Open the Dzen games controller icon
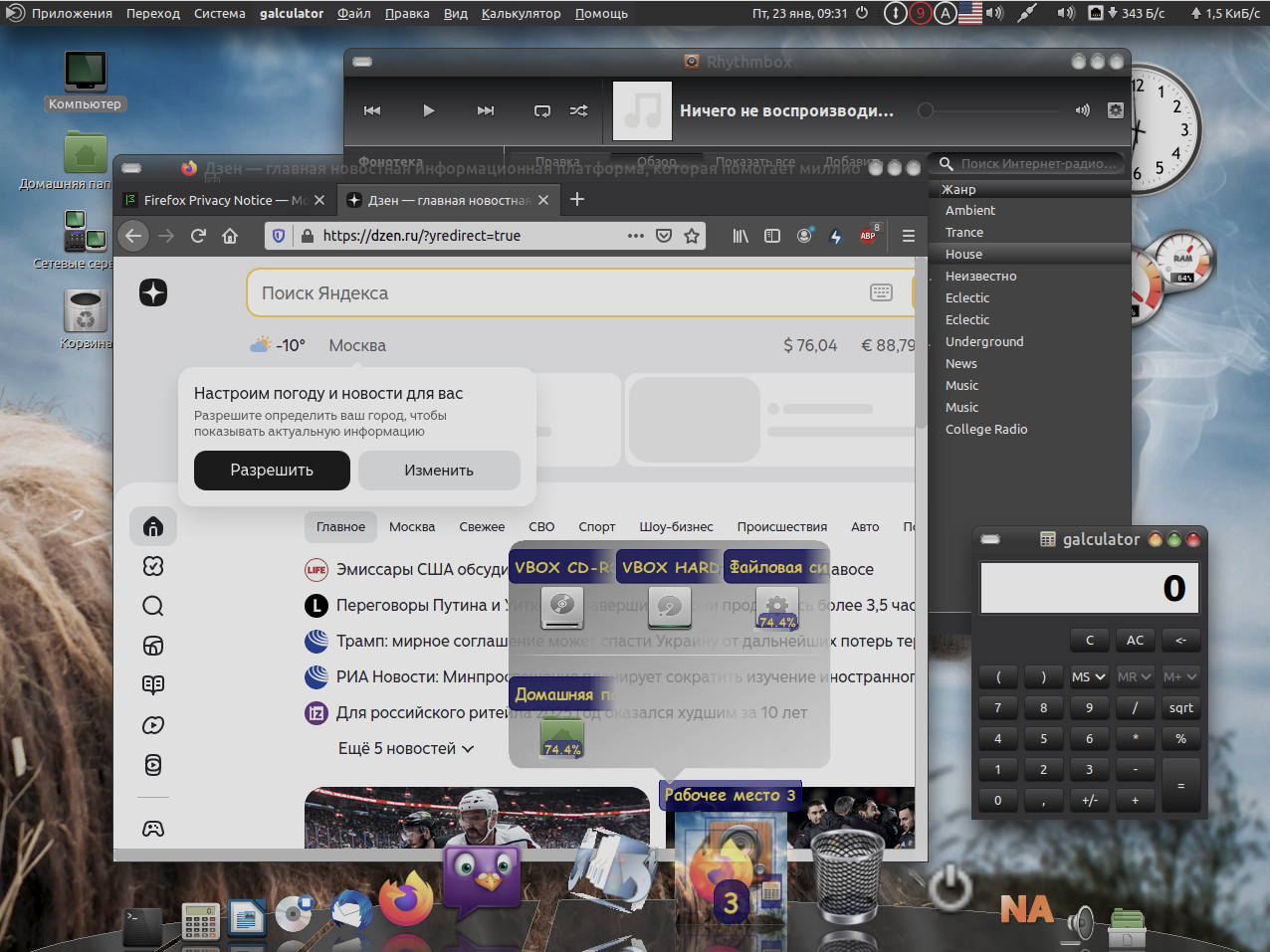 tap(153, 829)
